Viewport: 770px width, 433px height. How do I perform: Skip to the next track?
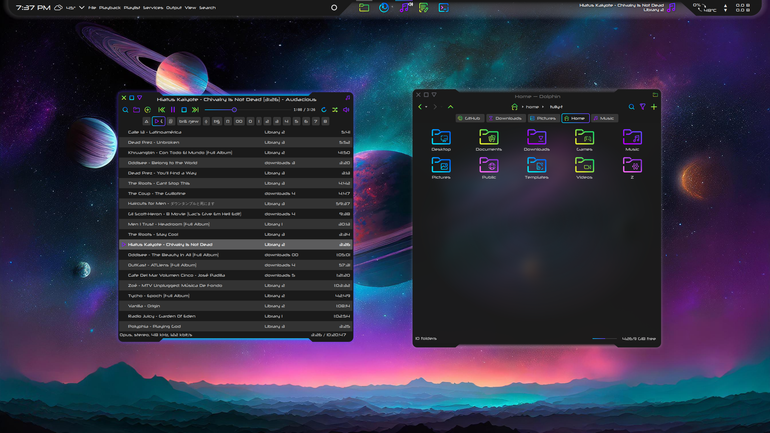[195, 110]
